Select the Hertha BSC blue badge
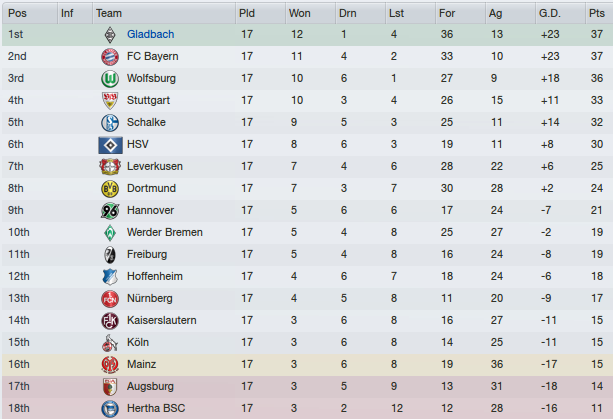Viewport: 613px width, 419px height. [110, 409]
